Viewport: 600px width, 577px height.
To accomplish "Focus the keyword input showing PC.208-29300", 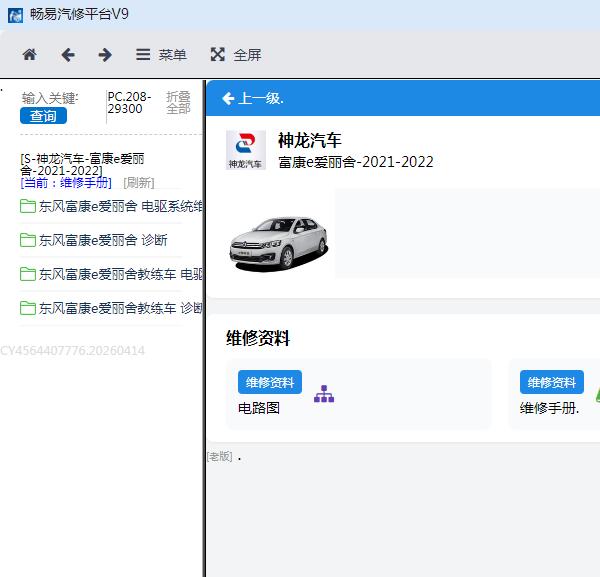I will click(130, 103).
